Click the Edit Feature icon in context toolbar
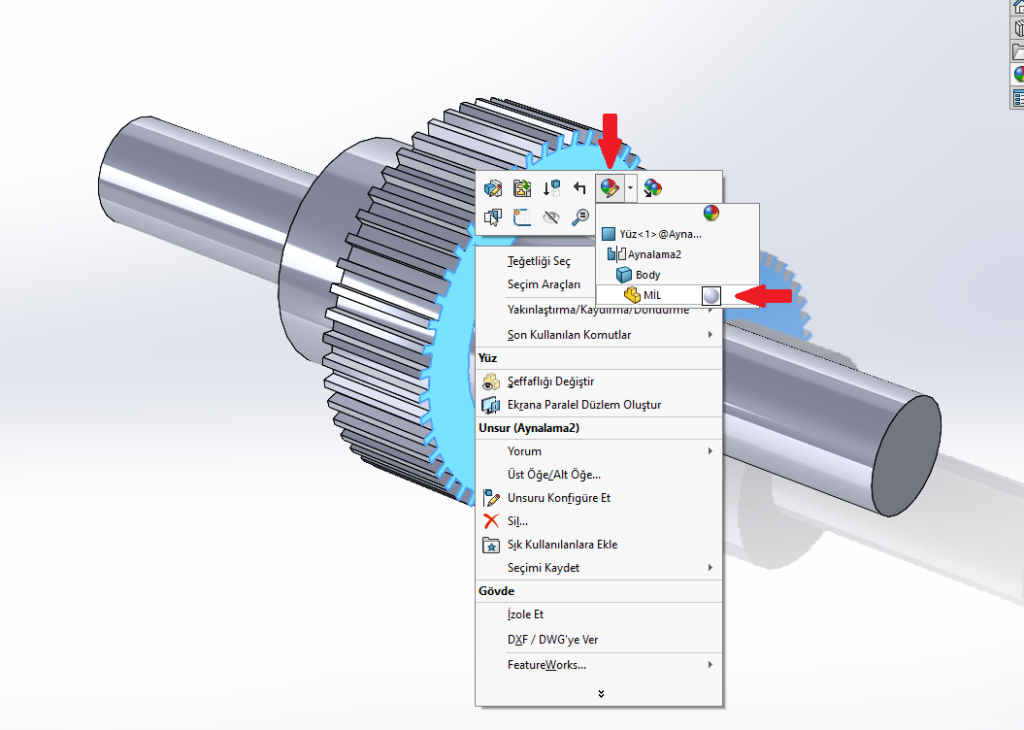This screenshot has width=1024, height=730. click(492, 187)
